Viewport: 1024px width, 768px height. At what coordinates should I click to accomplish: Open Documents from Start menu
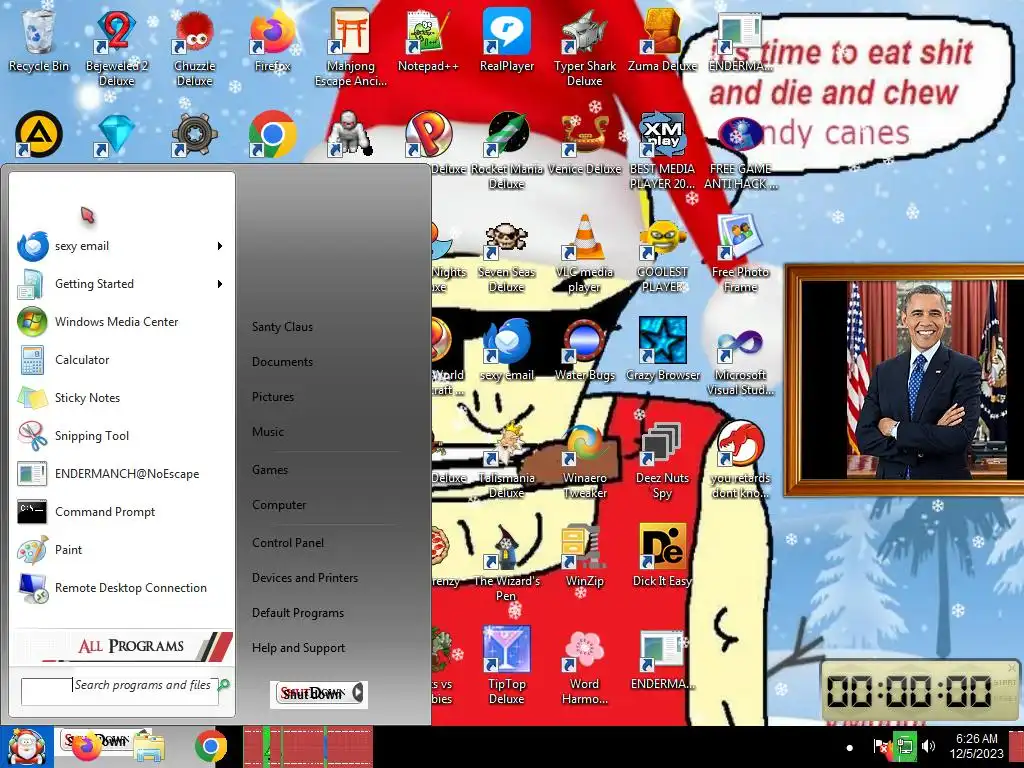coord(282,362)
